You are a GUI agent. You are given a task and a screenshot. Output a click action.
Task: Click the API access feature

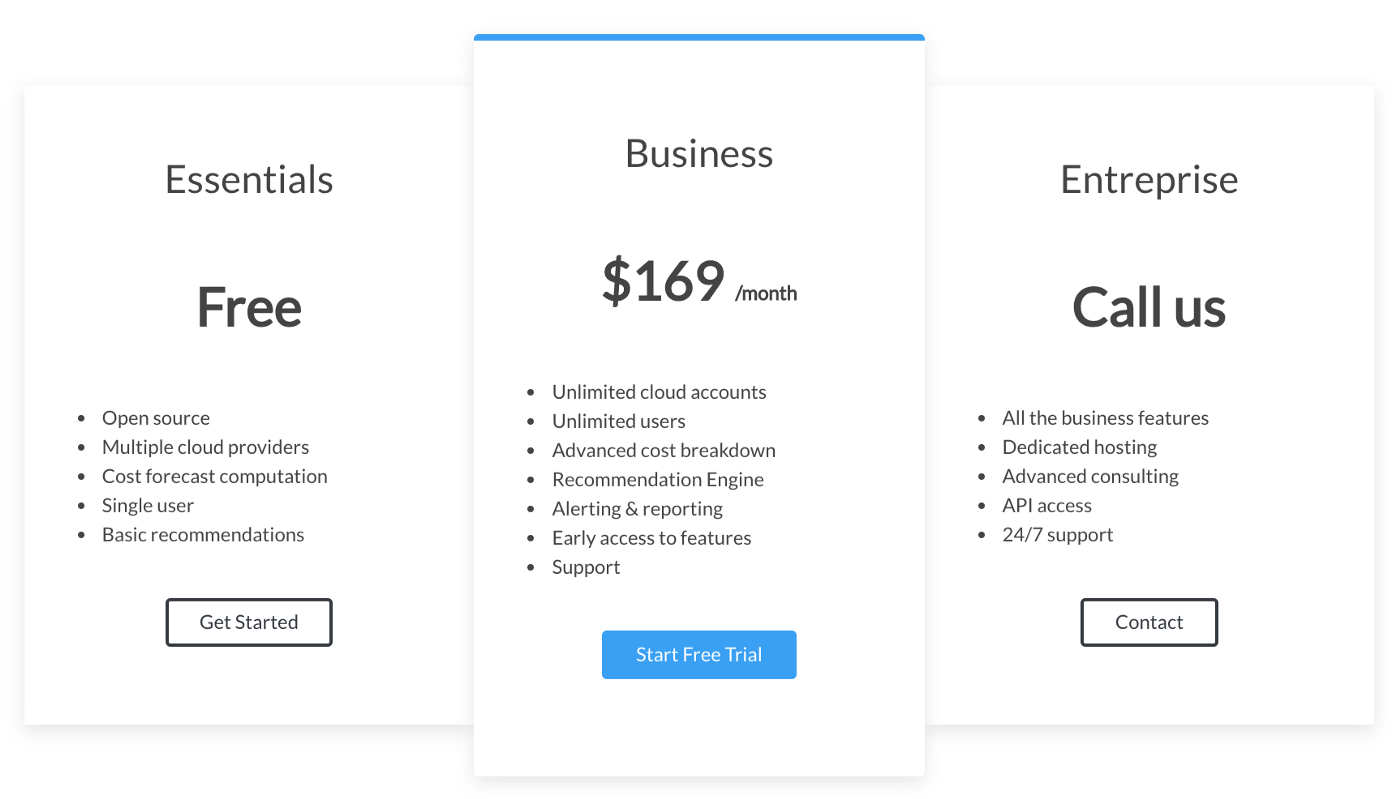[x=1047, y=505]
